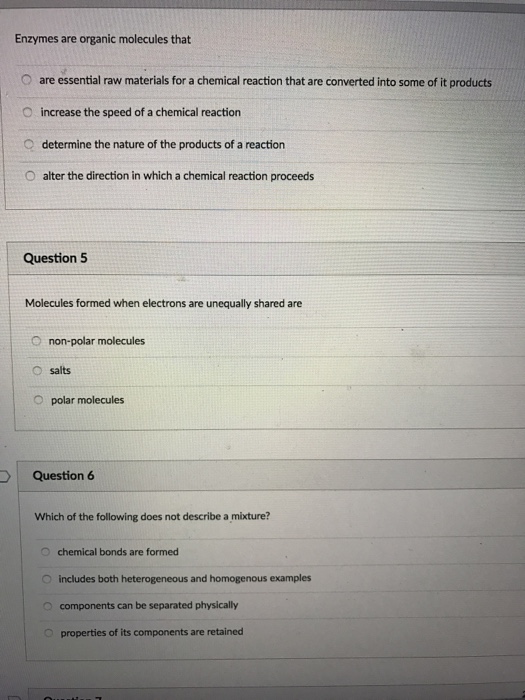Image resolution: width=525 pixels, height=700 pixels.
Task: Click the flag marker beside Question 6
Action: pyautogui.click(x=4, y=476)
